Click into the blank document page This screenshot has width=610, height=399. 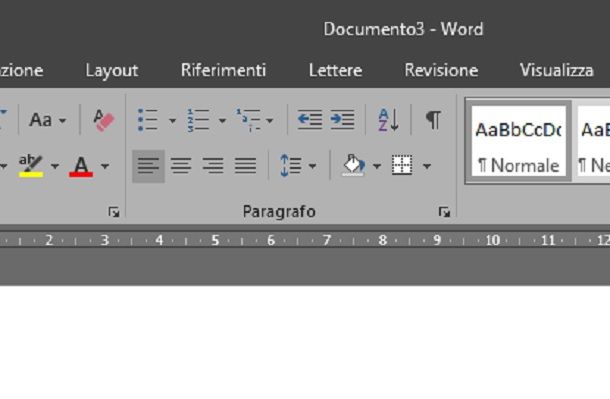point(305,342)
